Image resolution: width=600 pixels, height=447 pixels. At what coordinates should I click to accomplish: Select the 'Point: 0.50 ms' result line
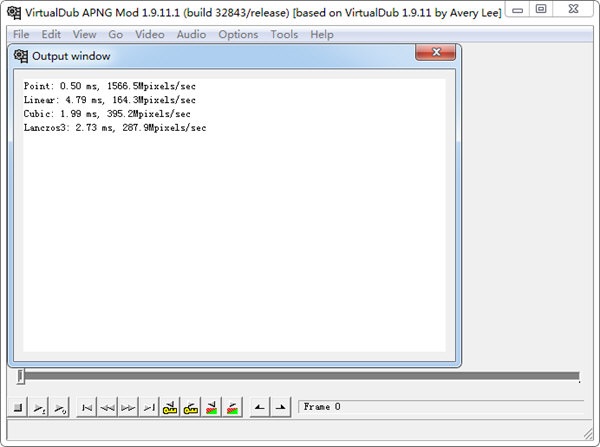point(109,86)
